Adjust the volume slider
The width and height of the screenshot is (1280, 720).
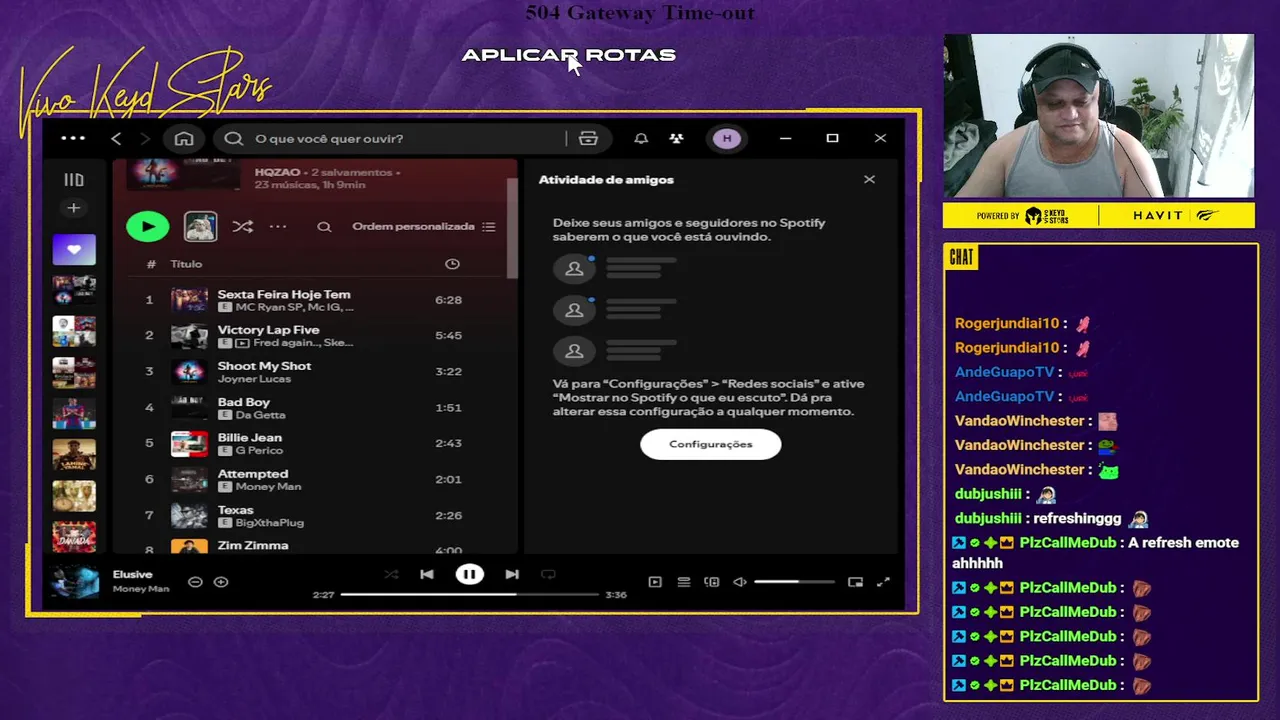(x=794, y=582)
